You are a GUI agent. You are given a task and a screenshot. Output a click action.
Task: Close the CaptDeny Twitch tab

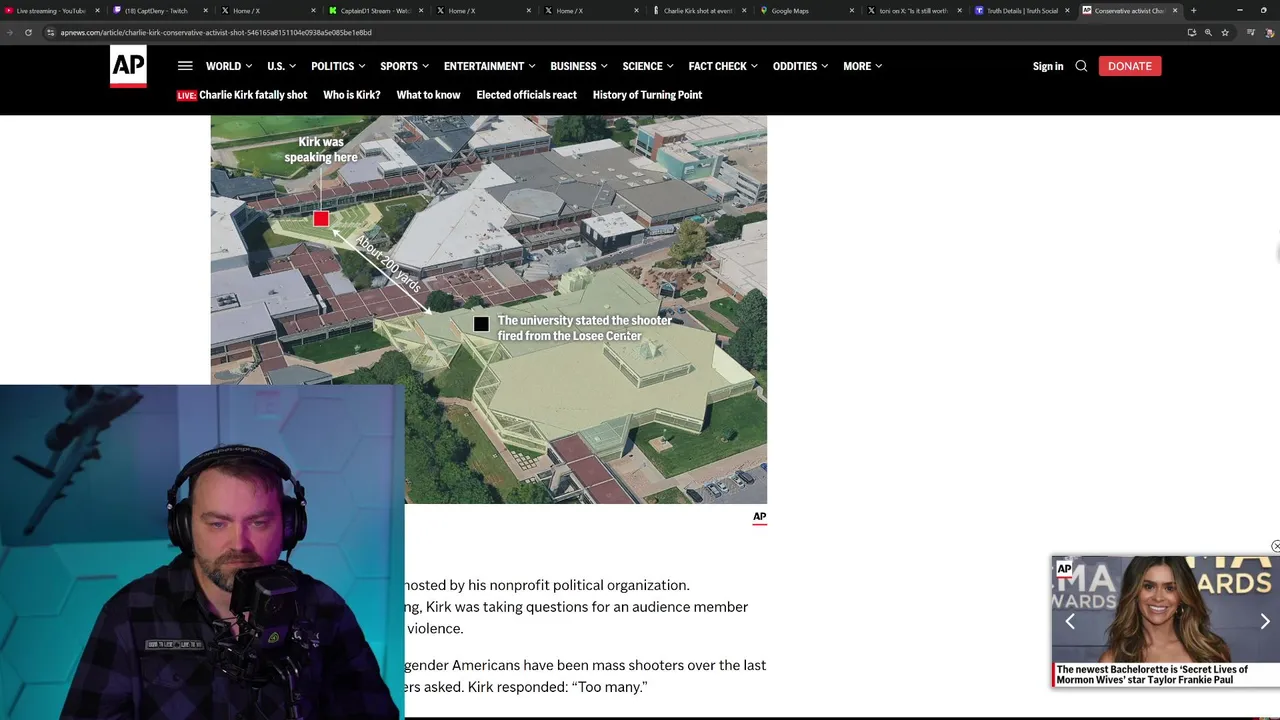pyautogui.click(x=205, y=11)
